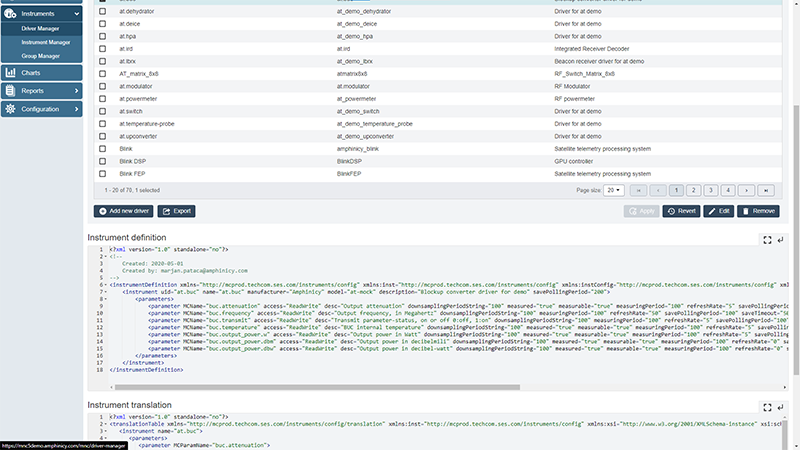Open Group Manager from the sidebar
This screenshot has width=800, height=450.
pyautogui.click(x=41, y=56)
